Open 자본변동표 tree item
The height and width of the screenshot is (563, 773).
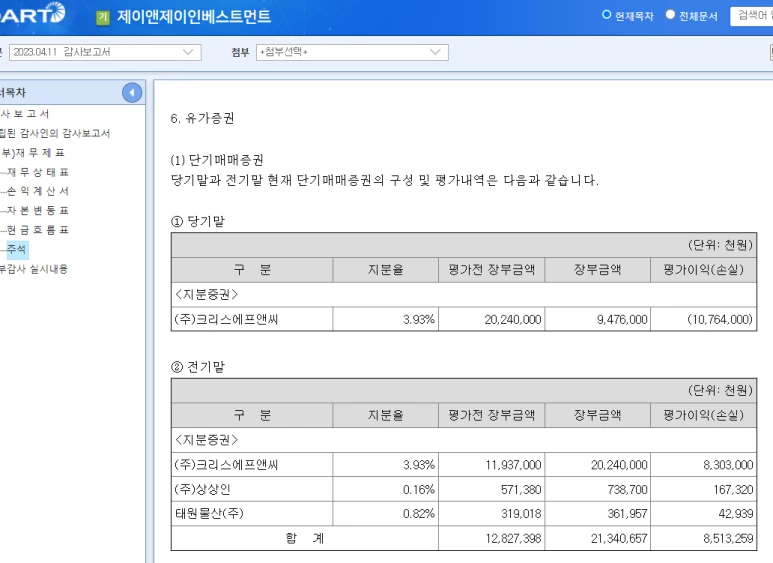click(x=37, y=211)
